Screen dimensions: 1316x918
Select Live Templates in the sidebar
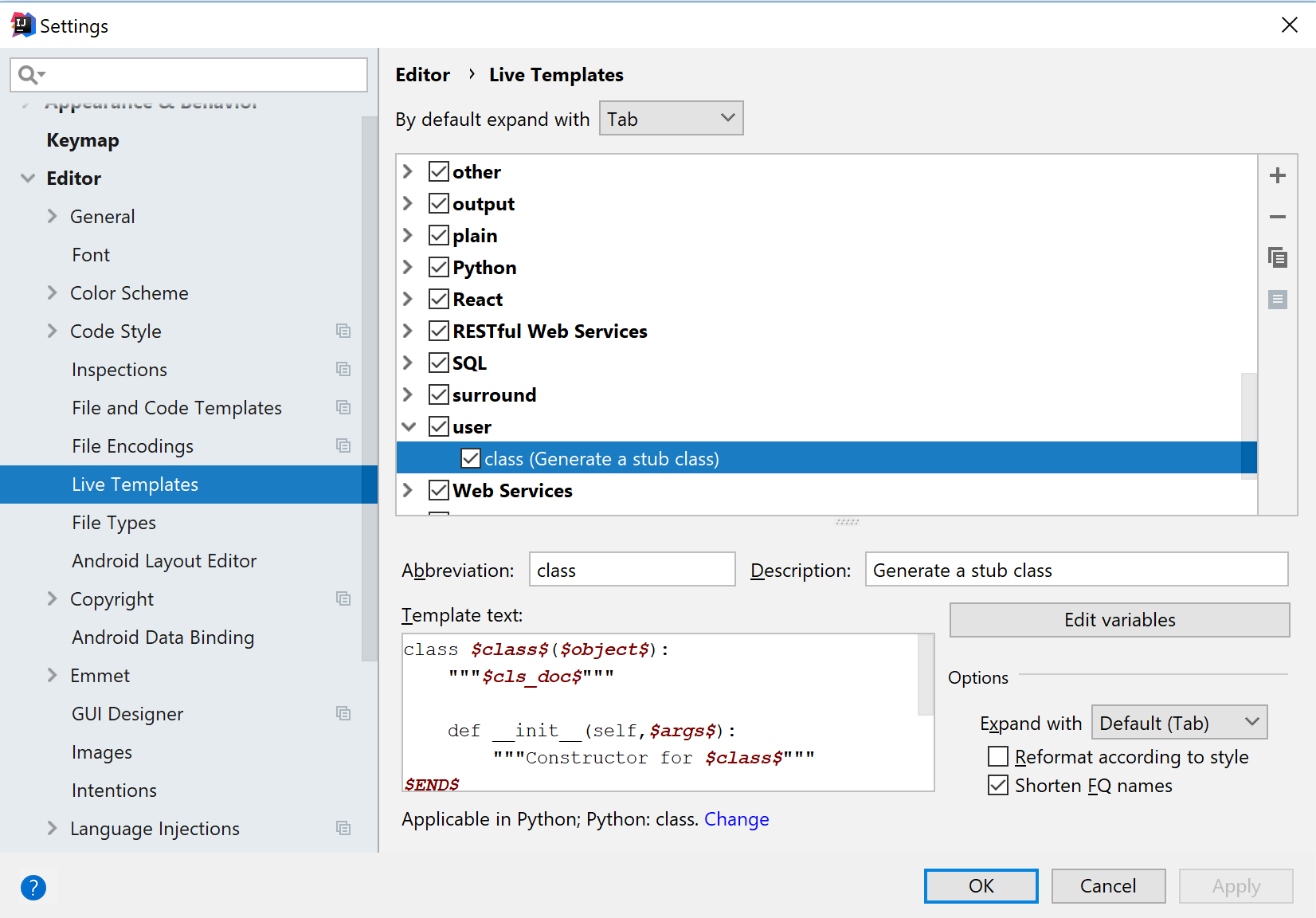pyautogui.click(x=135, y=484)
